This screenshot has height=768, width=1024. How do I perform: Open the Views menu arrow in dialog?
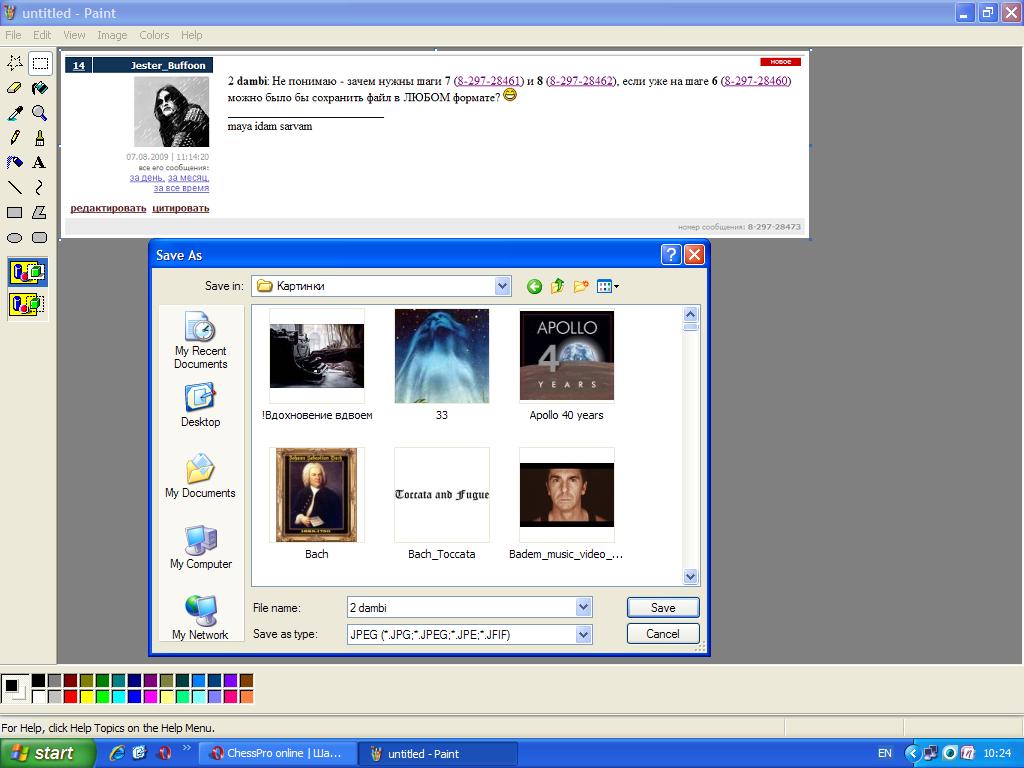616,287
